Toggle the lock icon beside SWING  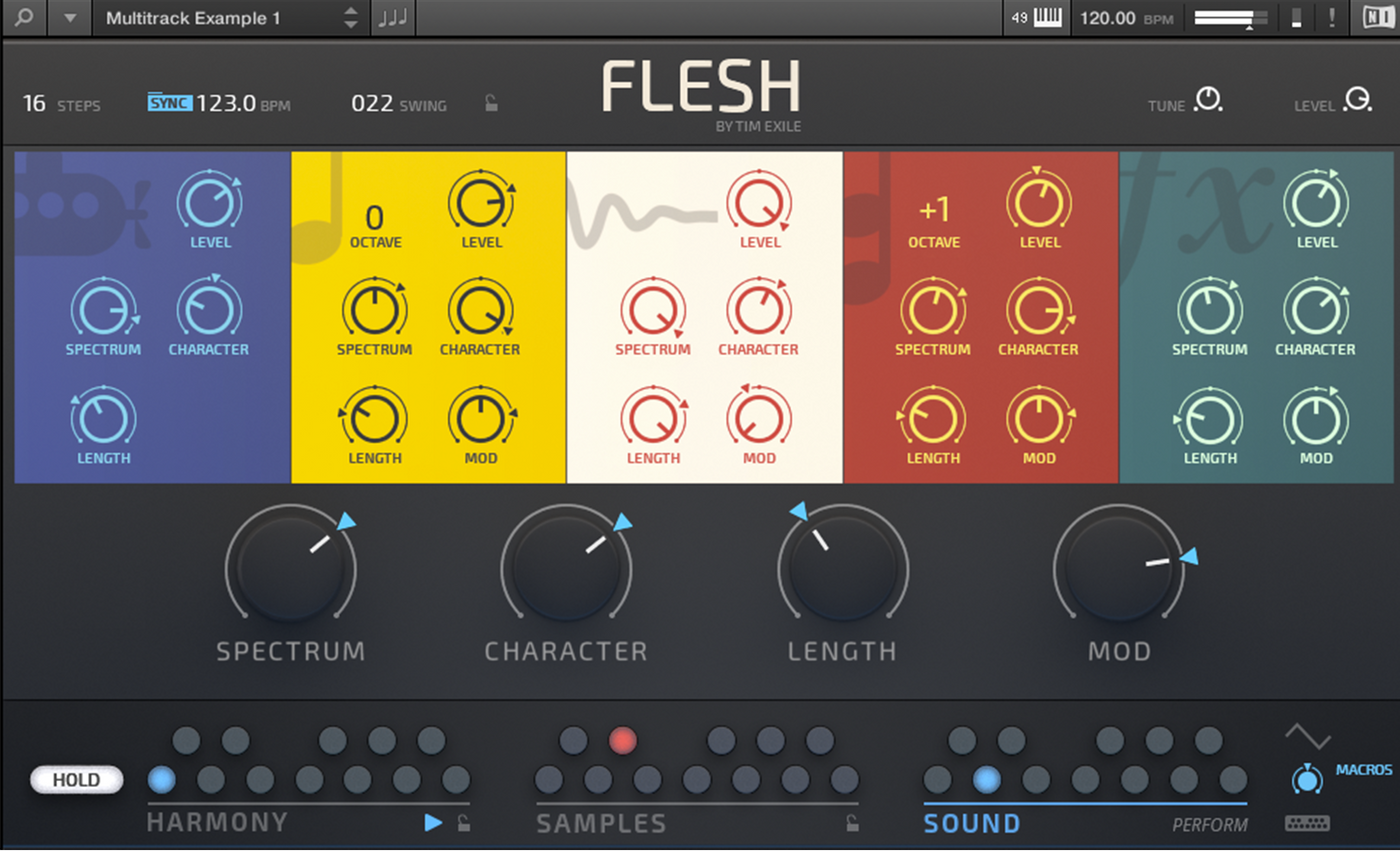(491, 103)
